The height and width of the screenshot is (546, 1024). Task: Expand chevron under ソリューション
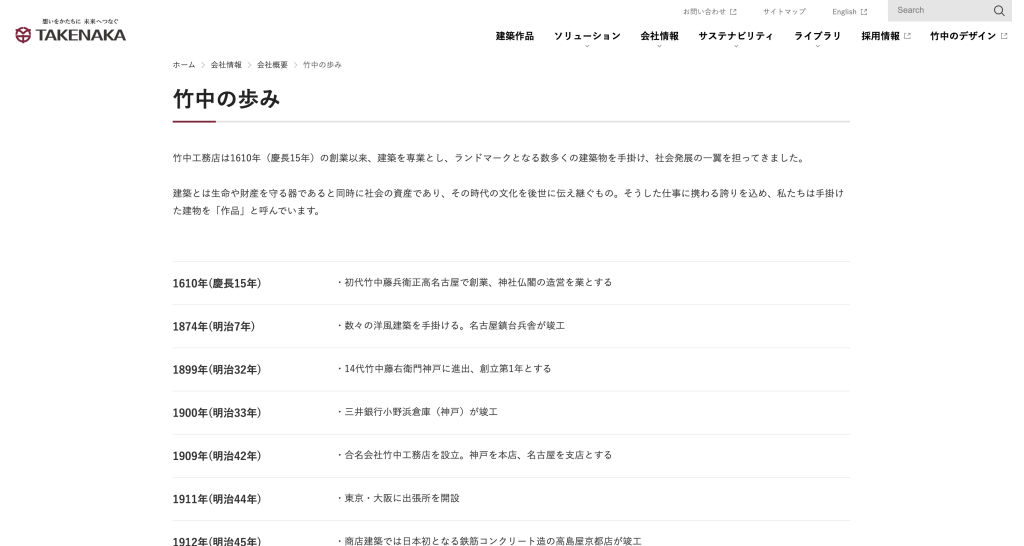(x=587, y=46)
